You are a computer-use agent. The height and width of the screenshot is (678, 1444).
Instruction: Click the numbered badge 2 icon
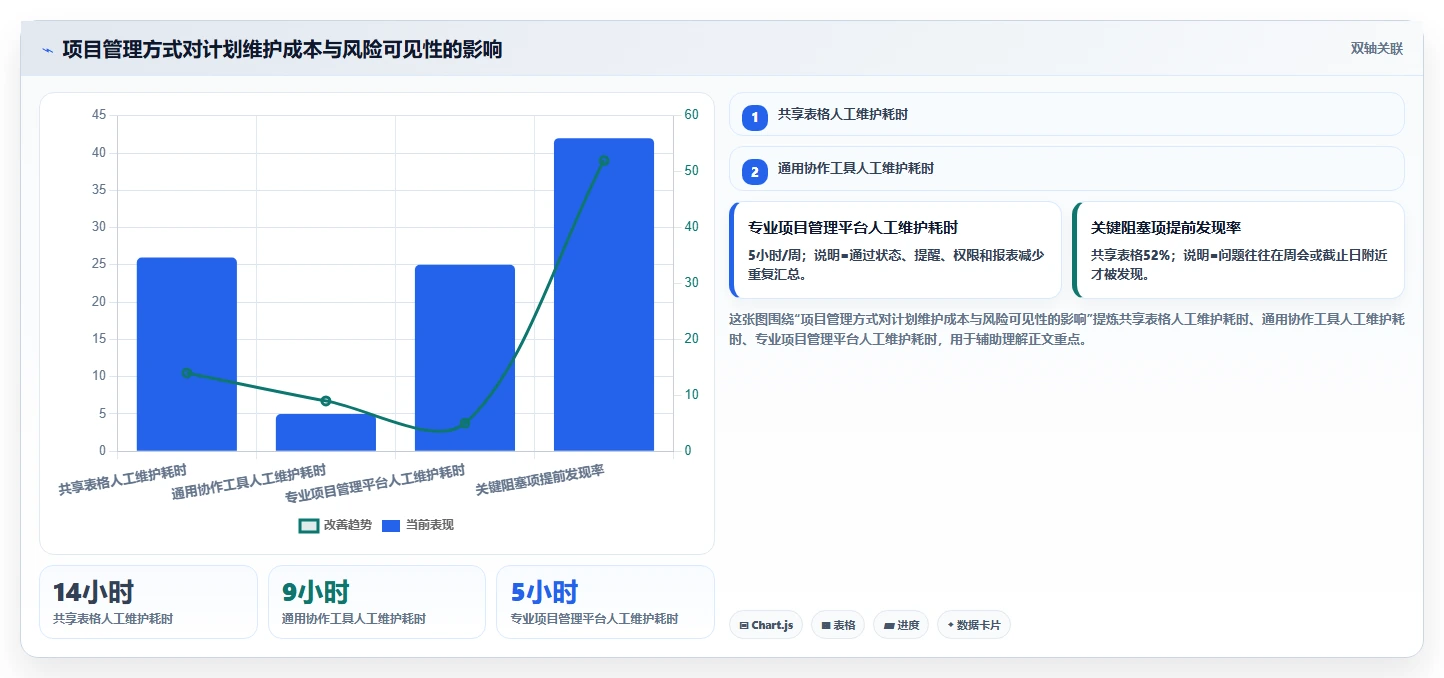coord(755,172)
